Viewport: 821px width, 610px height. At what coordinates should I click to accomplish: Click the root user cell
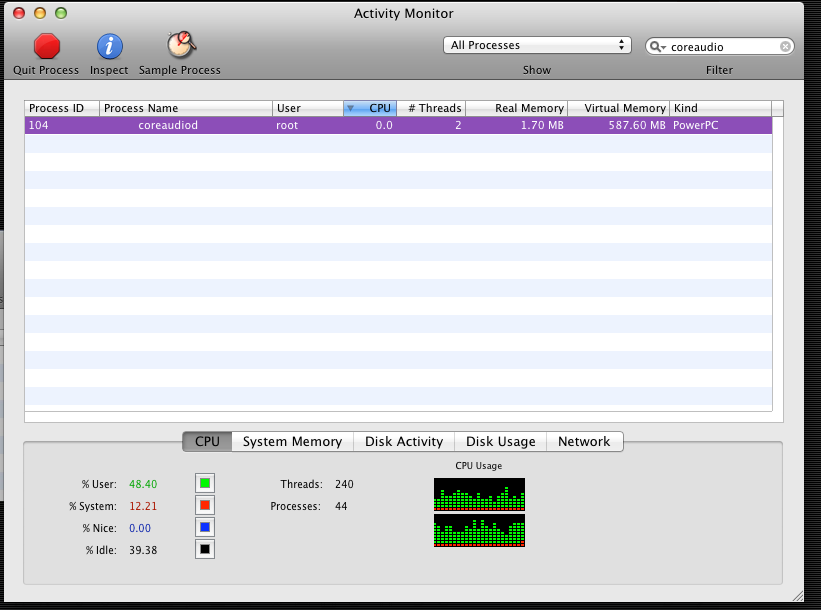click(x=287, y=125)
